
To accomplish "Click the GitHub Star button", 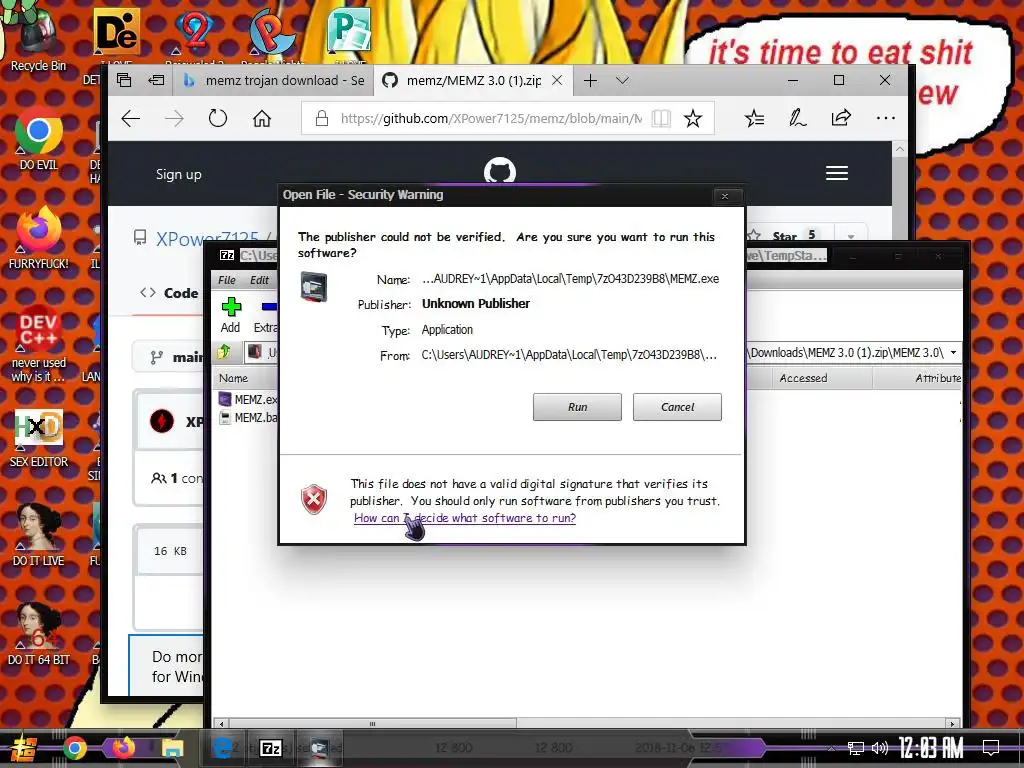I will coord(785,236).
